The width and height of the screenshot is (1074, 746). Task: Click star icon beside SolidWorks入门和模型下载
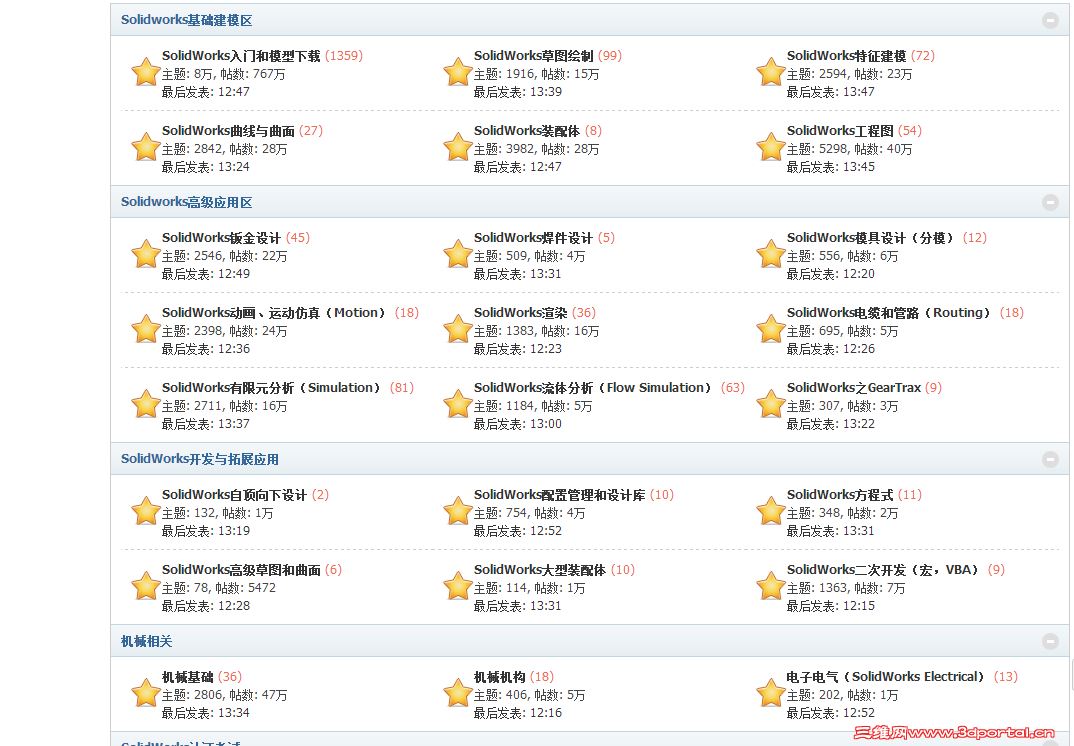[145, 72]
